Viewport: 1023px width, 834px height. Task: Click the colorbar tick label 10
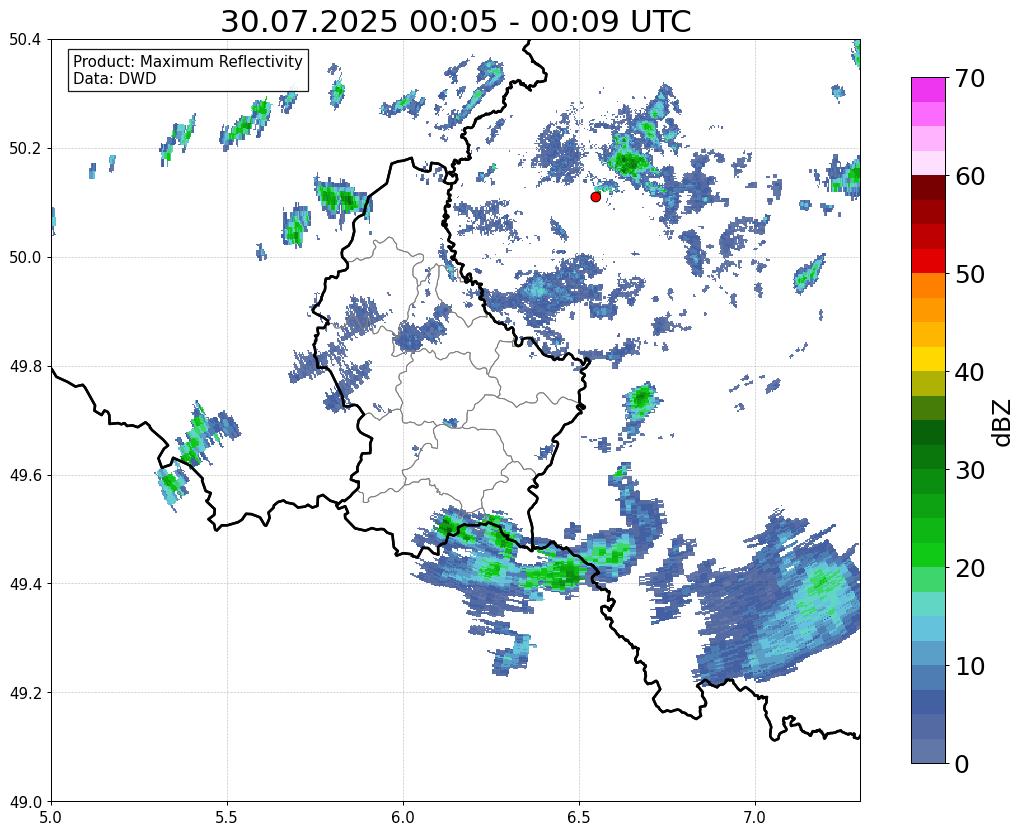[969, 666]
